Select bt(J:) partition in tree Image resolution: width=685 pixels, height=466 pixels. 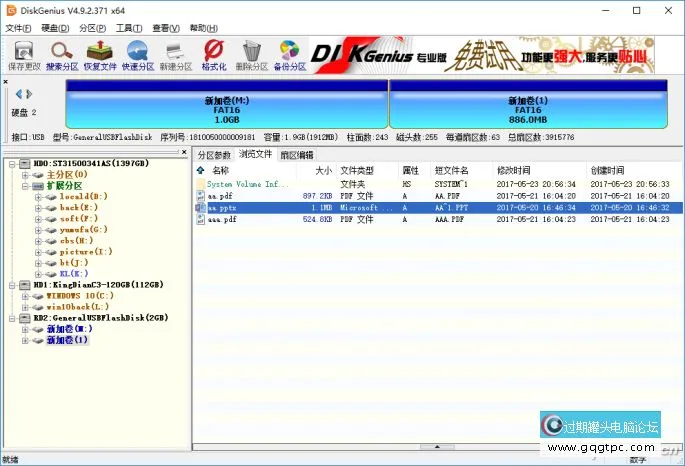[74, 262]
